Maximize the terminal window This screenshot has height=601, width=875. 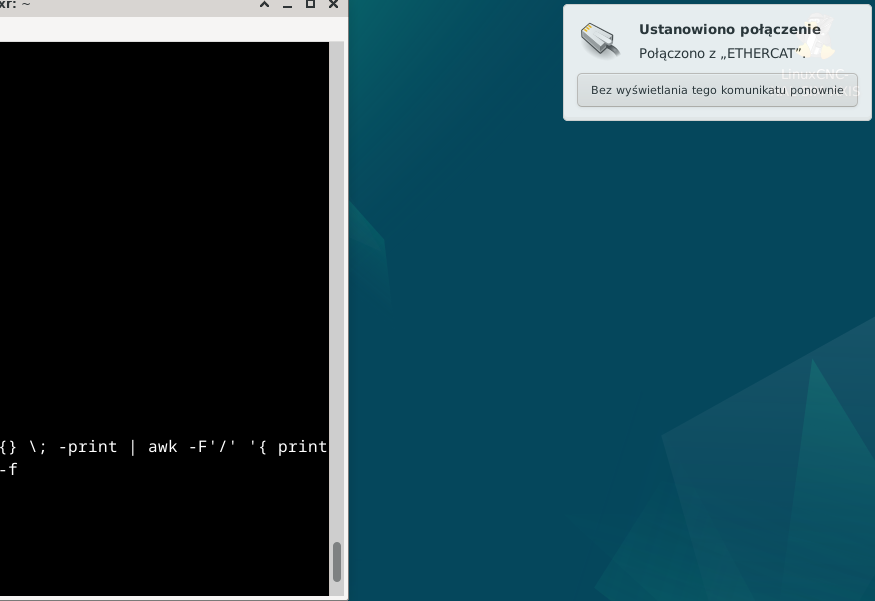coord(311,5)
